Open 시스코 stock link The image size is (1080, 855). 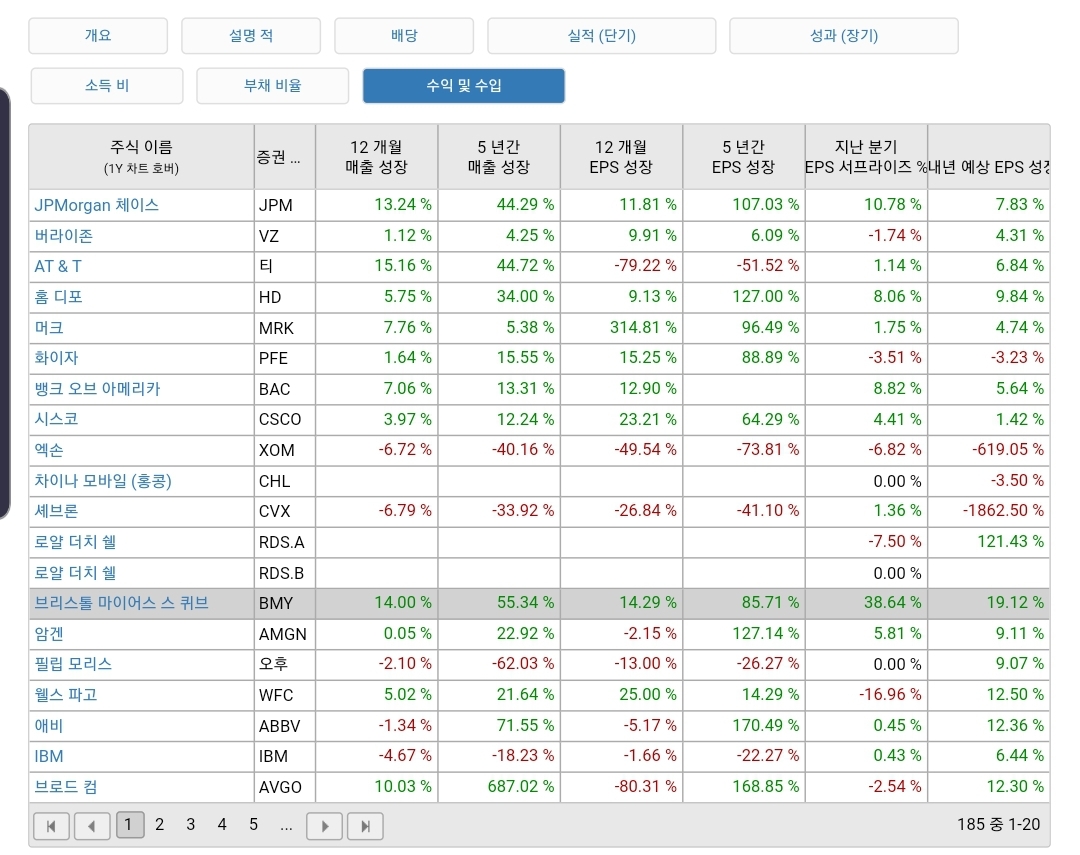pyautogui.click(x=56, y=419)
